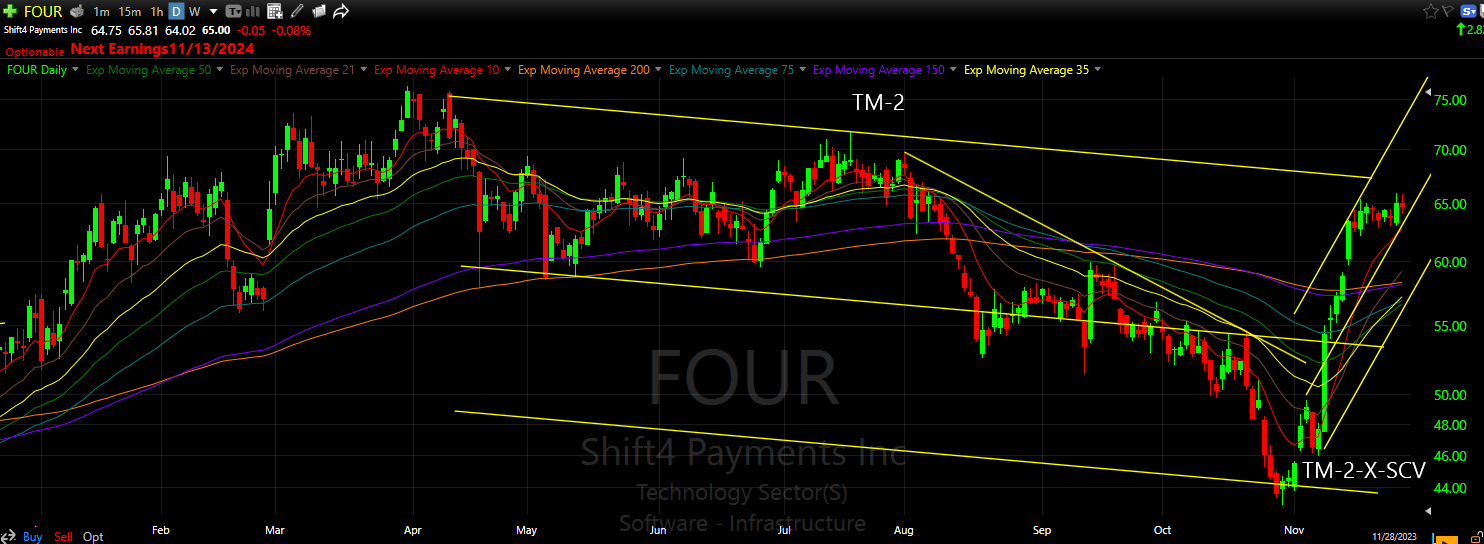
Task: Click the Shift4 Payments Inc company name
Action: 43,30
